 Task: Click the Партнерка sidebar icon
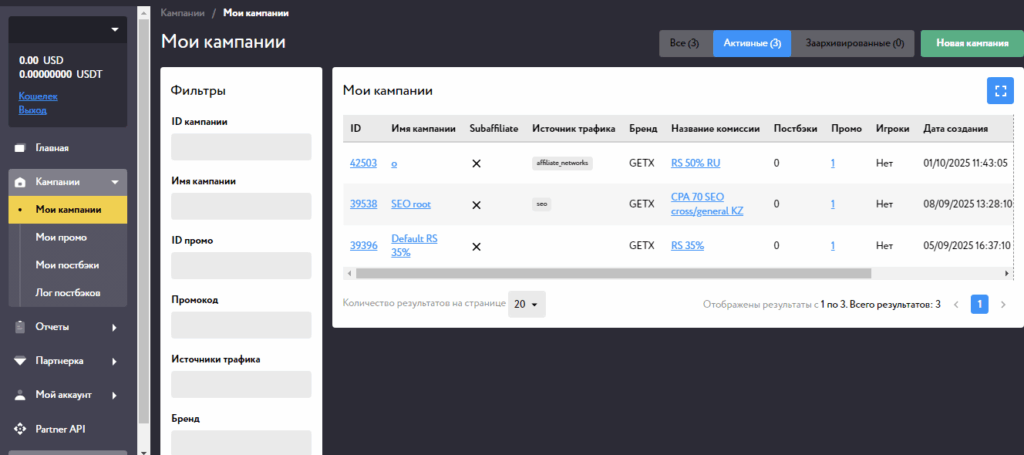click(19, 360)
